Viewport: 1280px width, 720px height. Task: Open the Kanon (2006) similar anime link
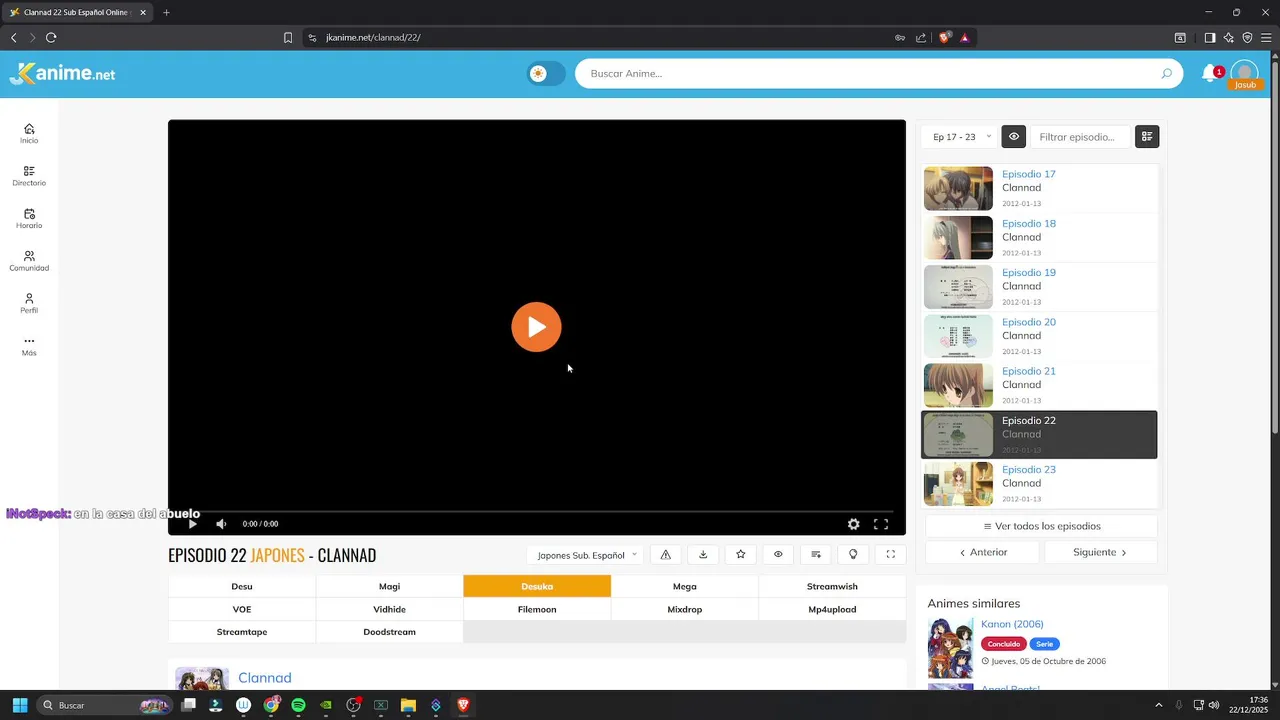click(x=1012, y=624)
